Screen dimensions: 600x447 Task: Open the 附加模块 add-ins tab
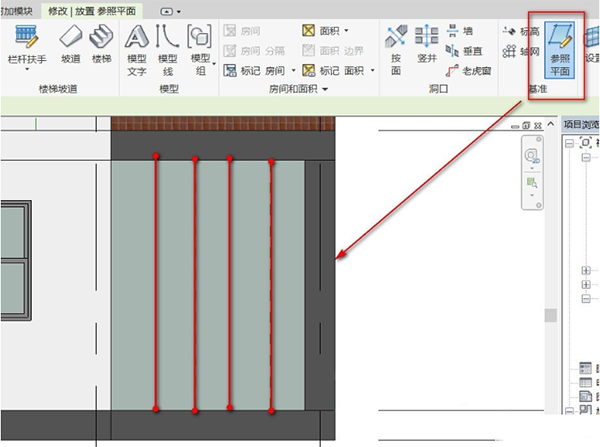click(x=16, y=11)
